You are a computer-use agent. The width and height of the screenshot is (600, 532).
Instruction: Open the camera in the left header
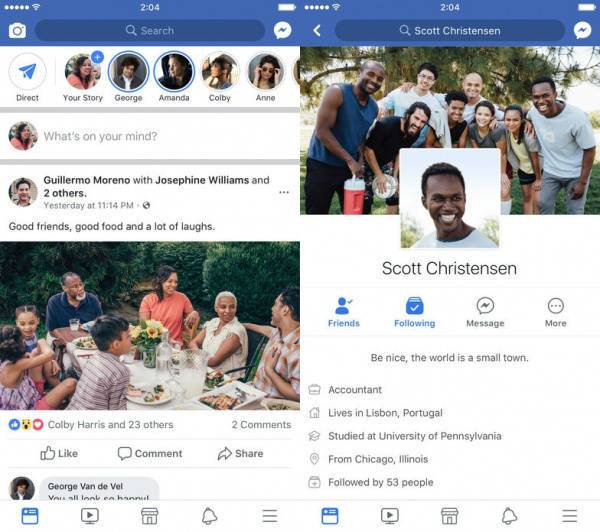pos(17,30)
